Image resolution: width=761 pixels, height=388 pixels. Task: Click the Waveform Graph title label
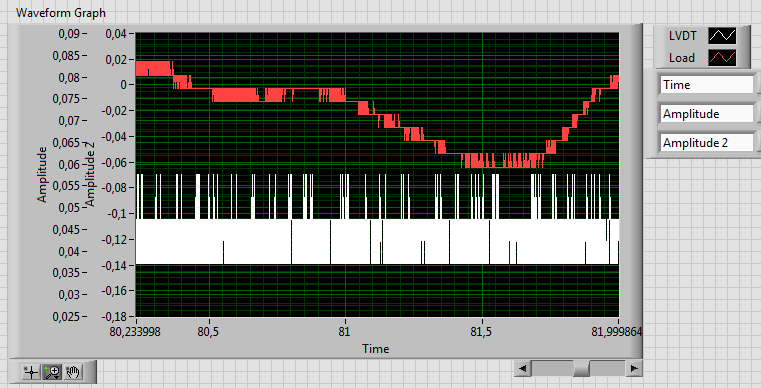(x=61, y=13)
